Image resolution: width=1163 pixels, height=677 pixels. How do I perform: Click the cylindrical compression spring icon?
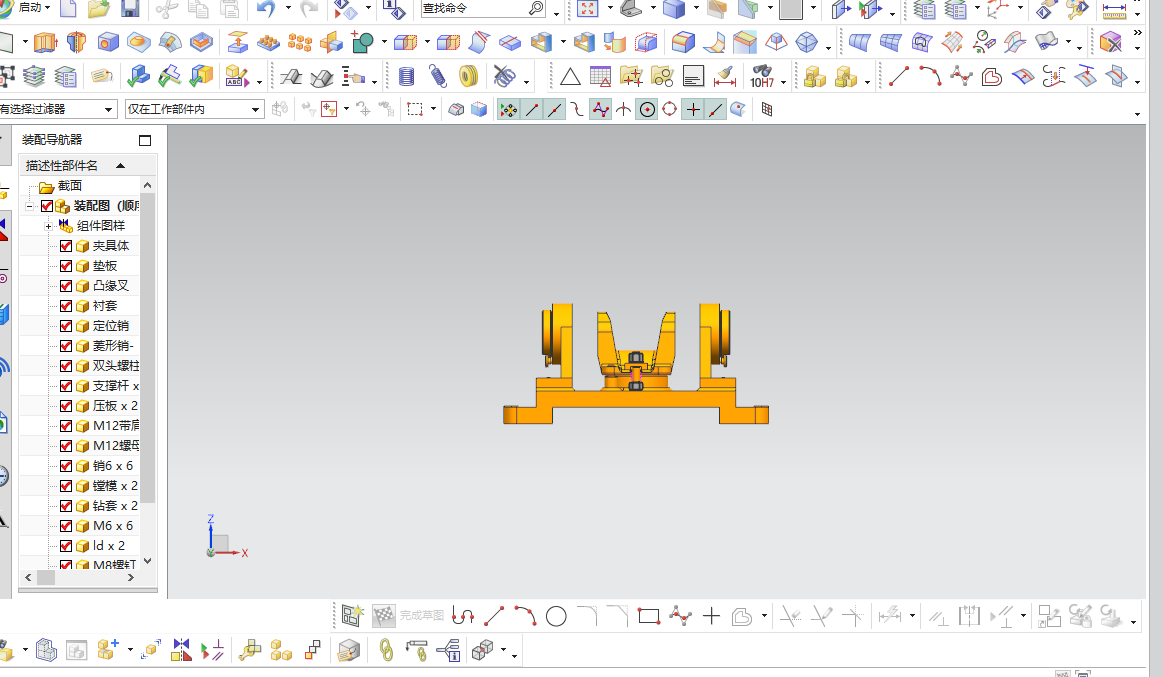(x=406, y=76)
